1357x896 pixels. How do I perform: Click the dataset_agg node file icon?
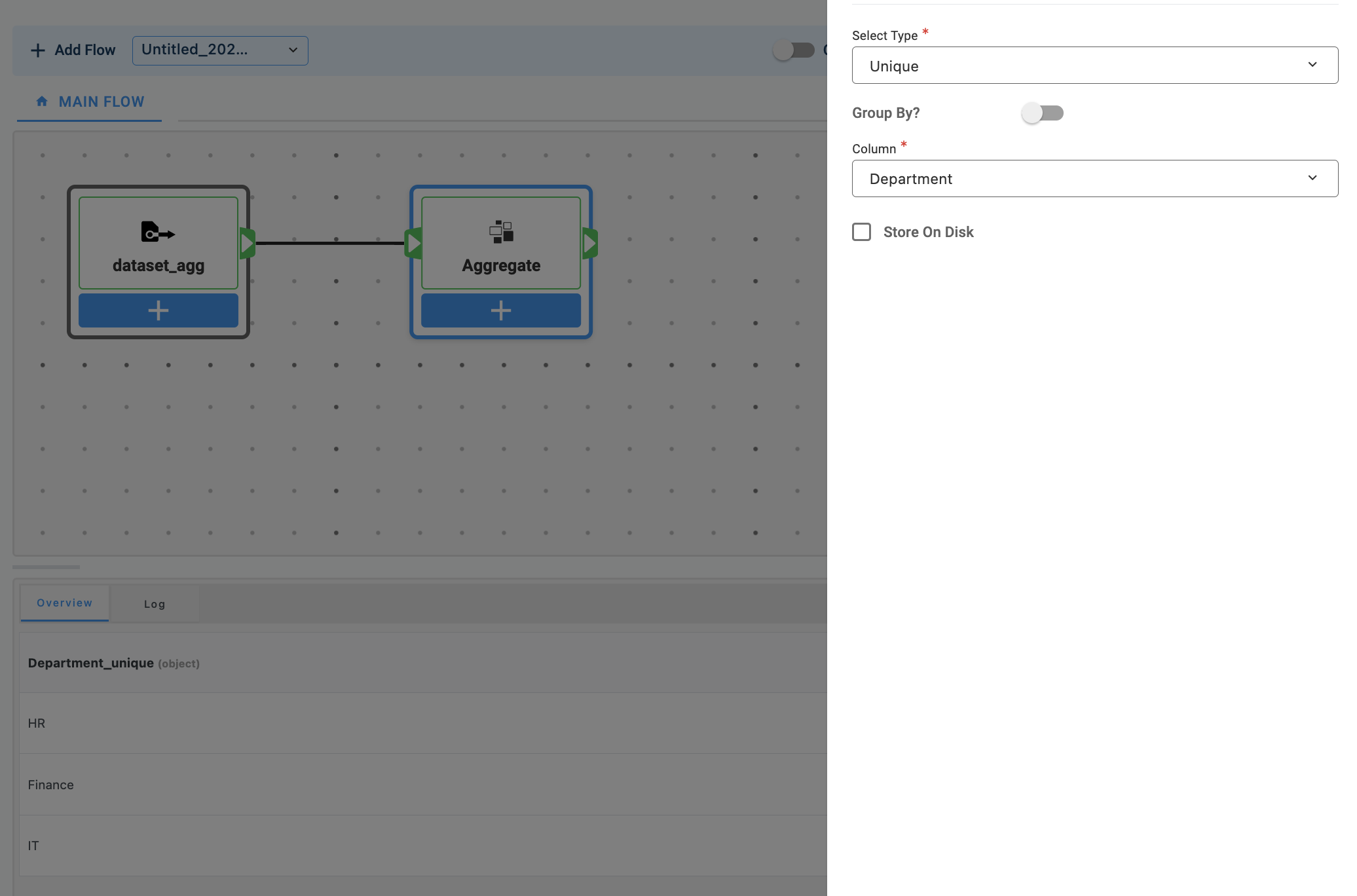(158, 232)
